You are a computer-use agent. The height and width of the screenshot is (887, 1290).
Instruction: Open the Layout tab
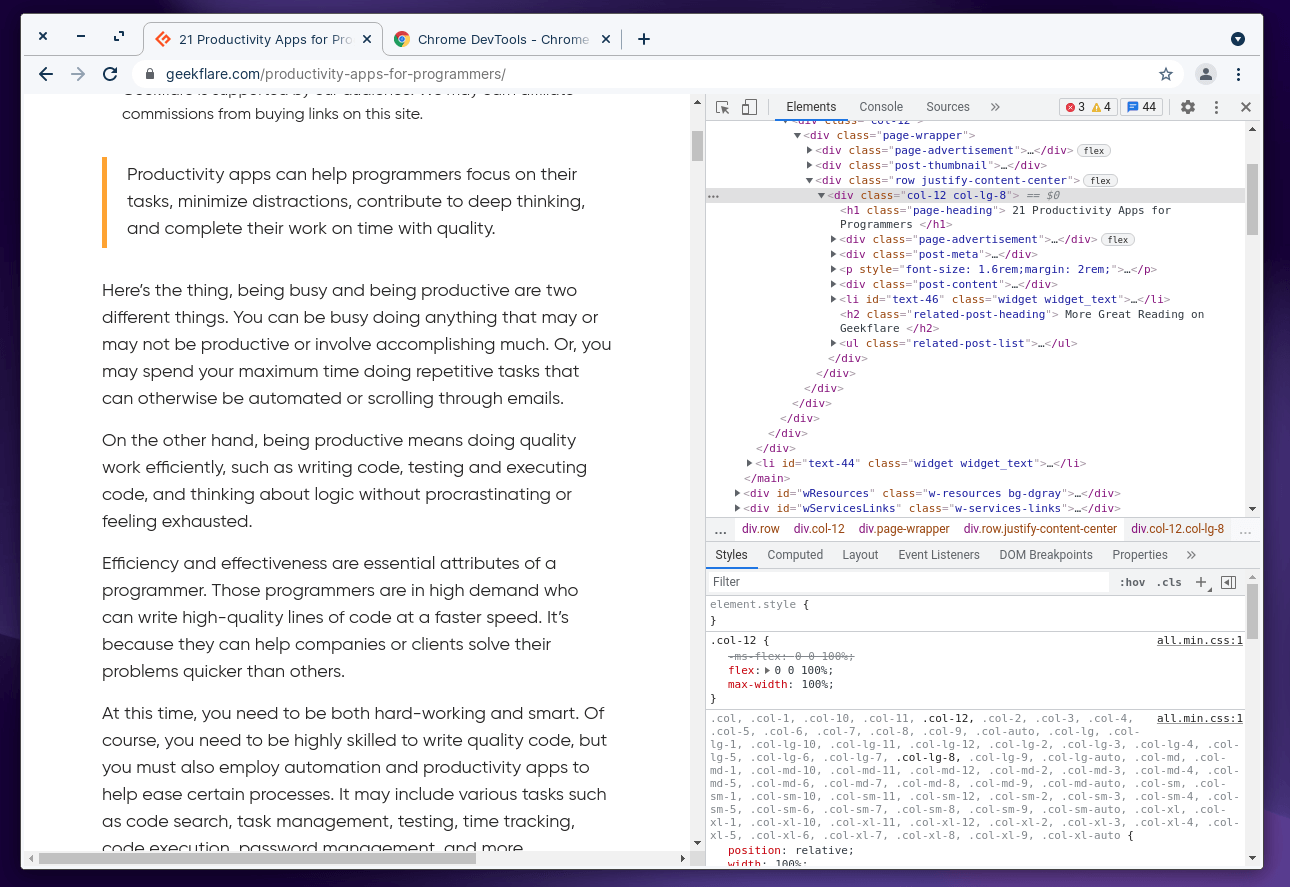860,555
